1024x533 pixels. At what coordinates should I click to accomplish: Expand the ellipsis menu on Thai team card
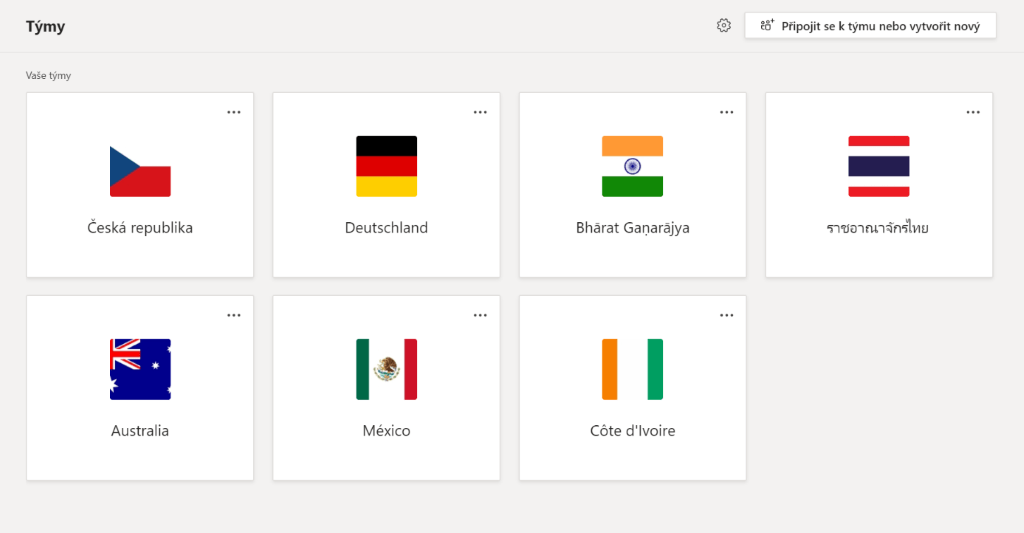[973, 112]
